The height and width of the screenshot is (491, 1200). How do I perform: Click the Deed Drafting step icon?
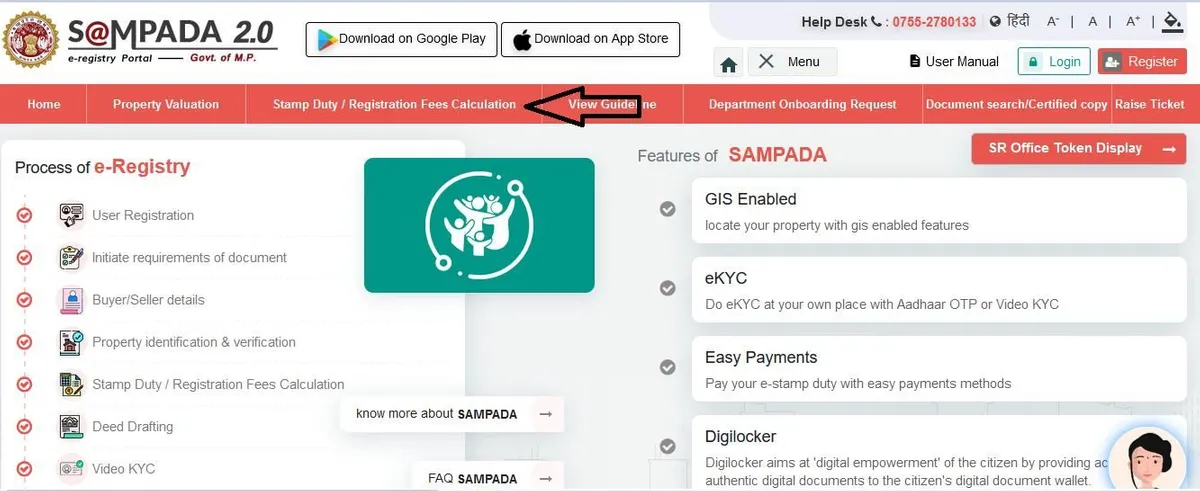[71, 427]
